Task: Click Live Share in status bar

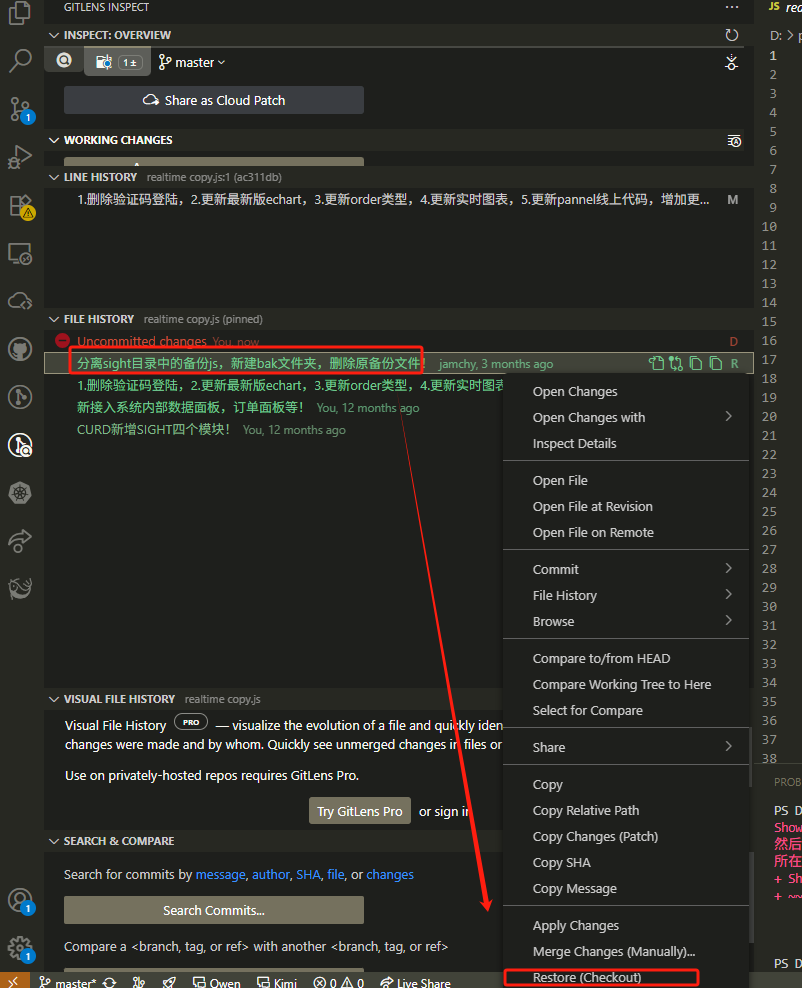Action: point(416,982)
